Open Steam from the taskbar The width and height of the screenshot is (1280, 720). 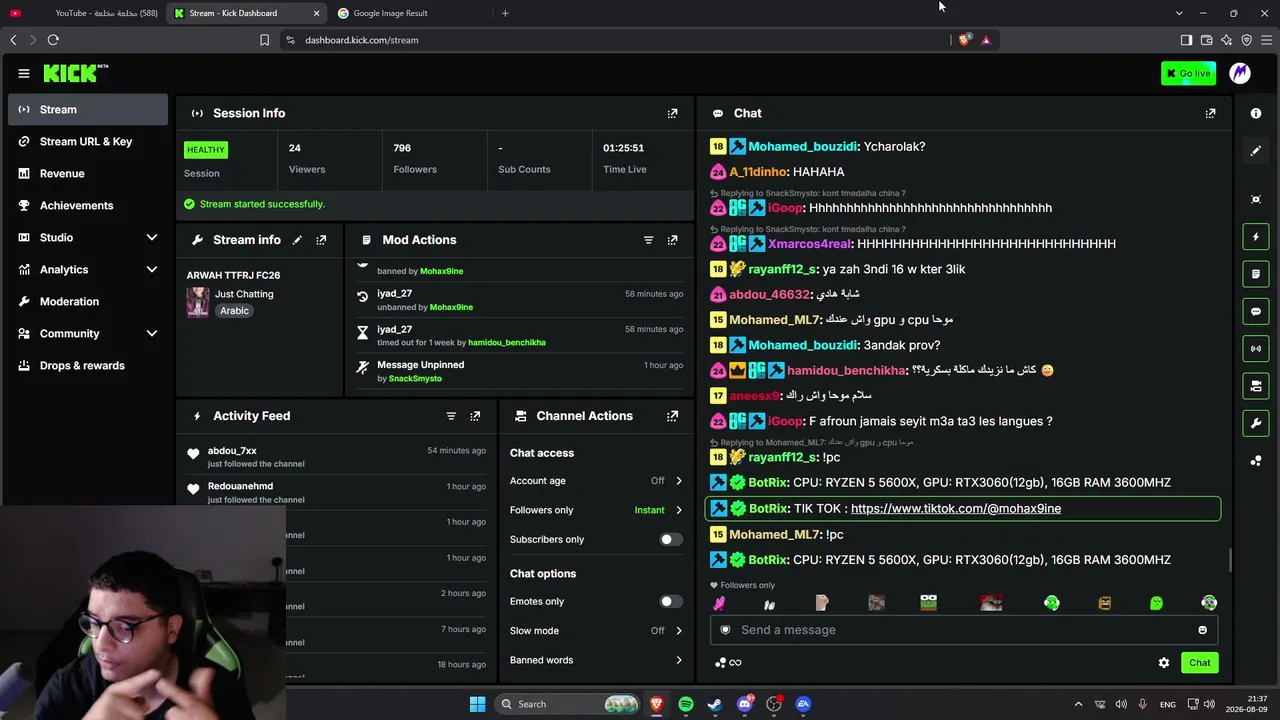pyautogui.click(x=715, y=704)
